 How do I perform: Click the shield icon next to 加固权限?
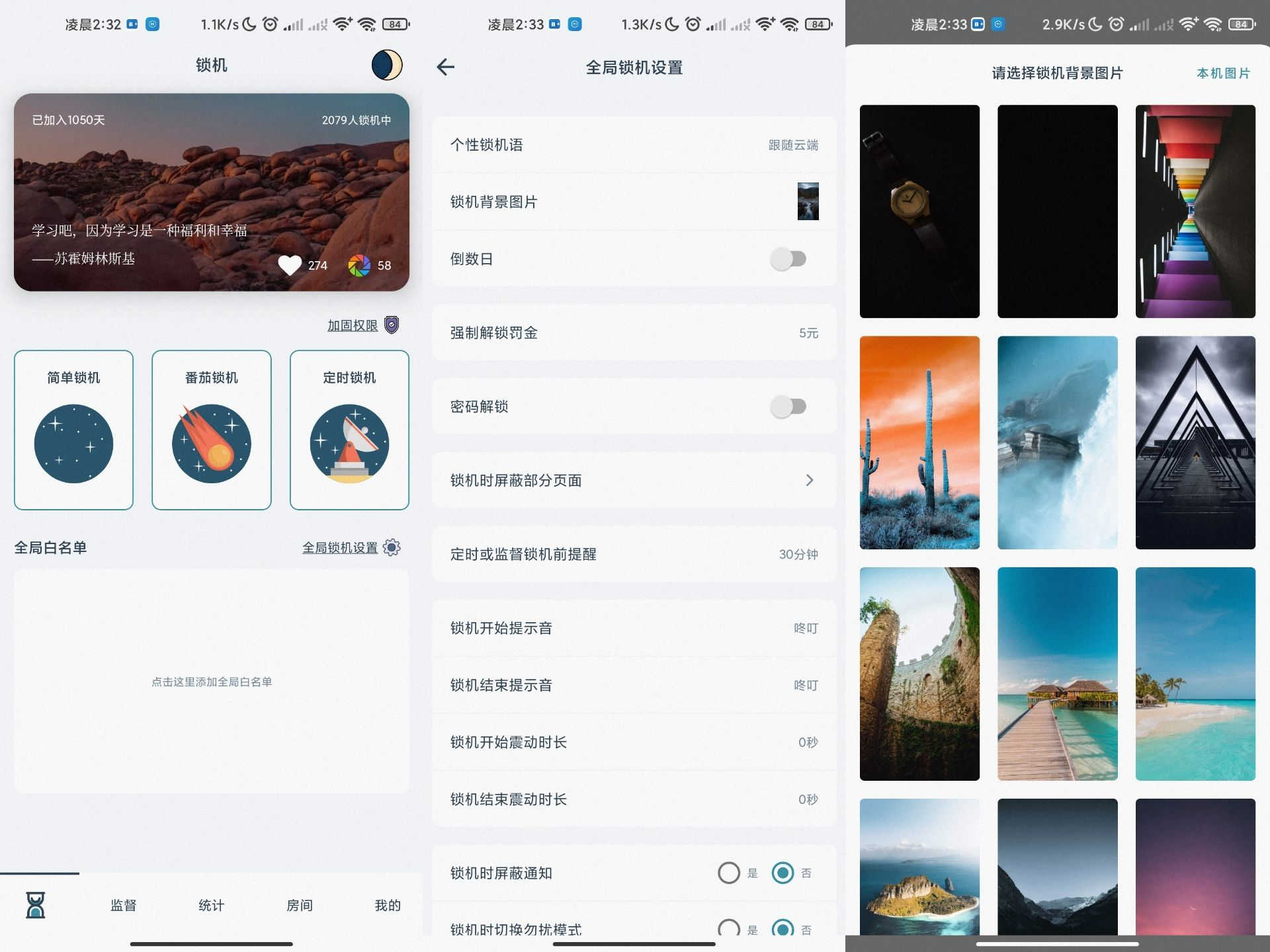[x=392, y=325]
